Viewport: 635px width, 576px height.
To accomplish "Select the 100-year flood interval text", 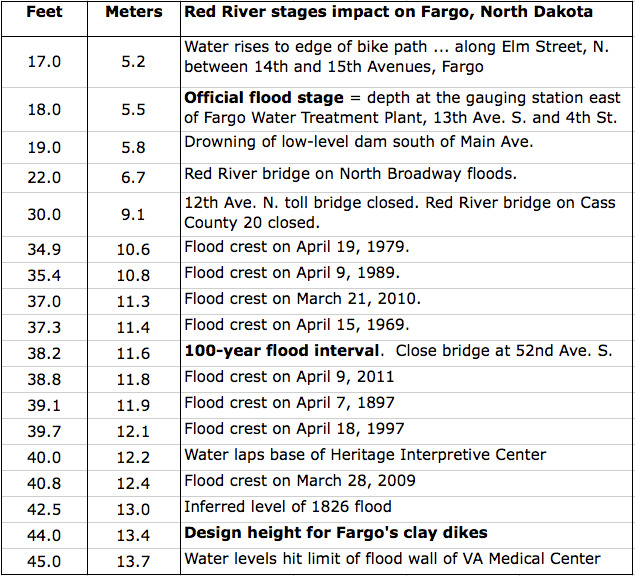I will coord(281,351).
